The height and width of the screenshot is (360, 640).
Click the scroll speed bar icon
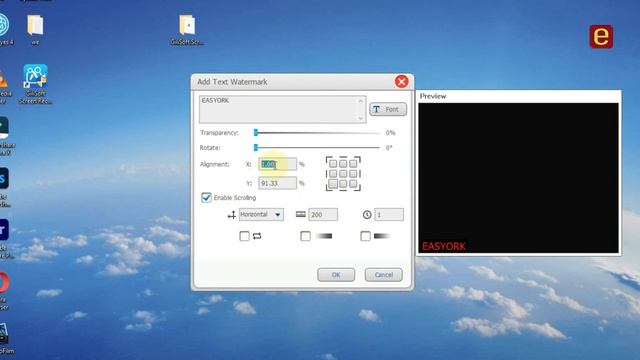coord(301,214)
